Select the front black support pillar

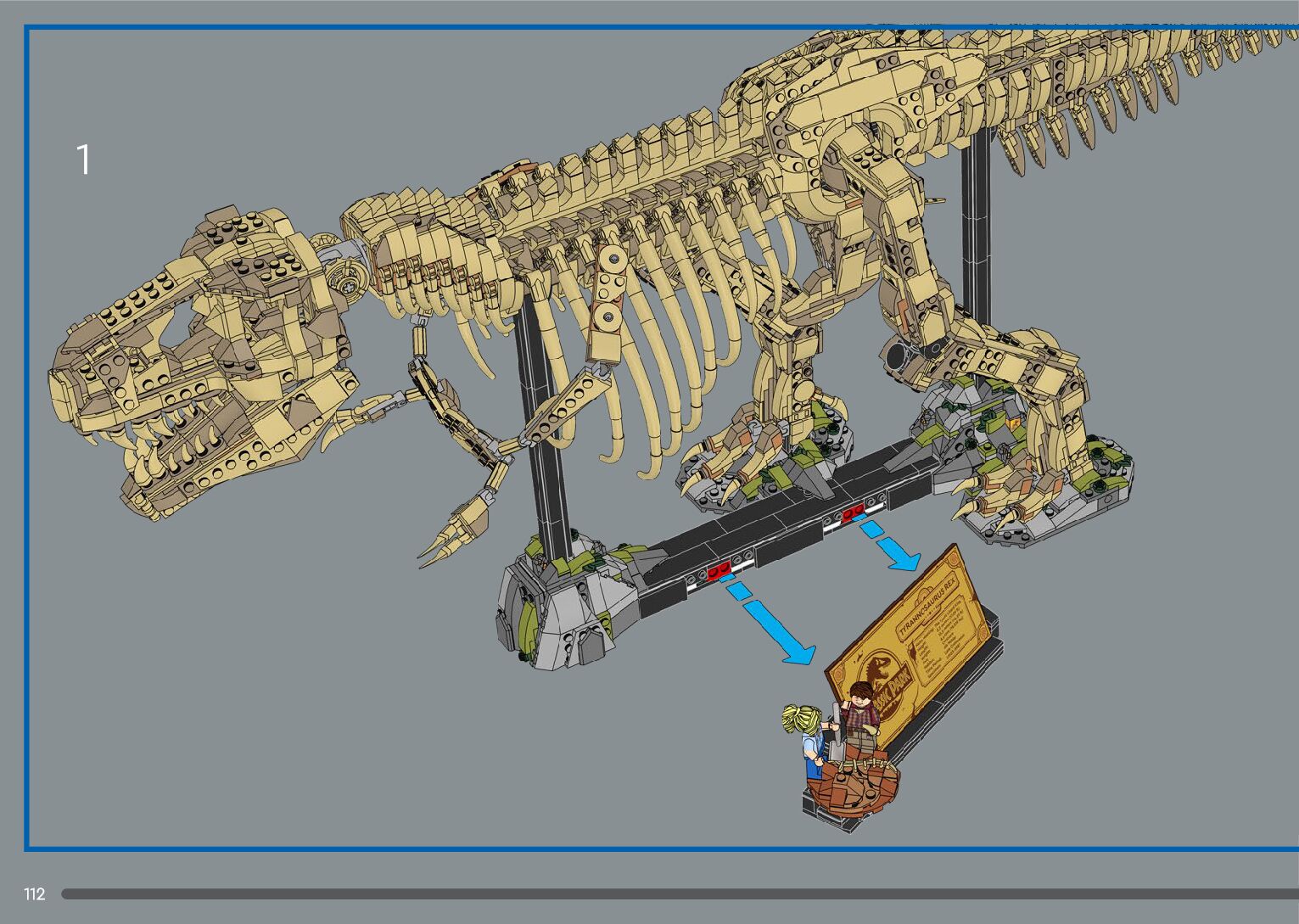(x=543, y=424)
